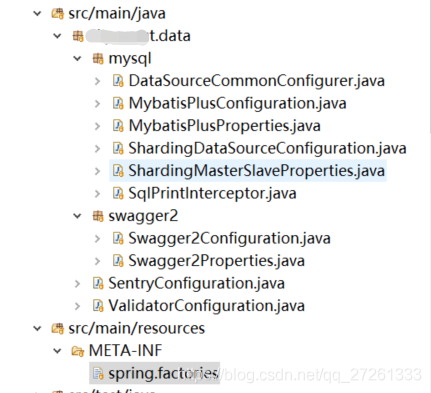The image size is (431, 393).
Task: Collapse the swagger2 package arrow
Action: pyautogui.click(x=77, y=216)
